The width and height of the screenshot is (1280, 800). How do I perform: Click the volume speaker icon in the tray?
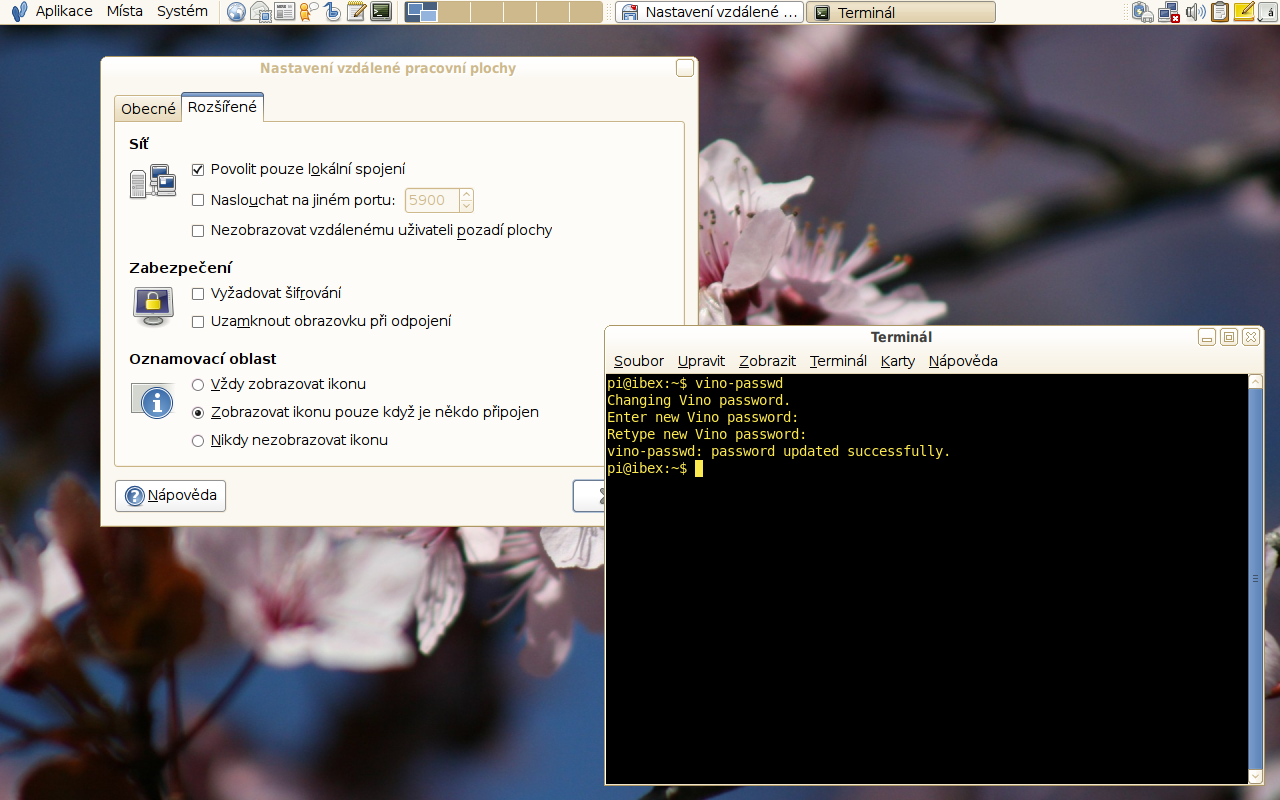click(1194, 12)
